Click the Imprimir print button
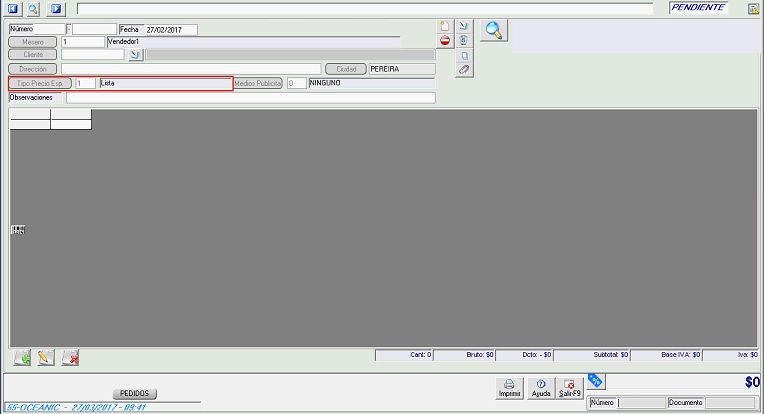Image resolution: width=764 pixels, height=414 pixels. click(509, 389)
